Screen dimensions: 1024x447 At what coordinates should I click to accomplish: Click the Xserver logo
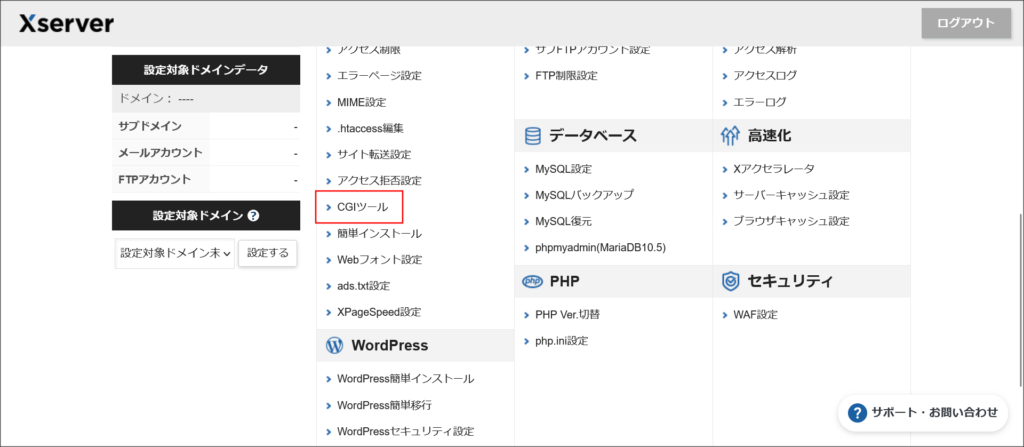(x=66, y=24)
